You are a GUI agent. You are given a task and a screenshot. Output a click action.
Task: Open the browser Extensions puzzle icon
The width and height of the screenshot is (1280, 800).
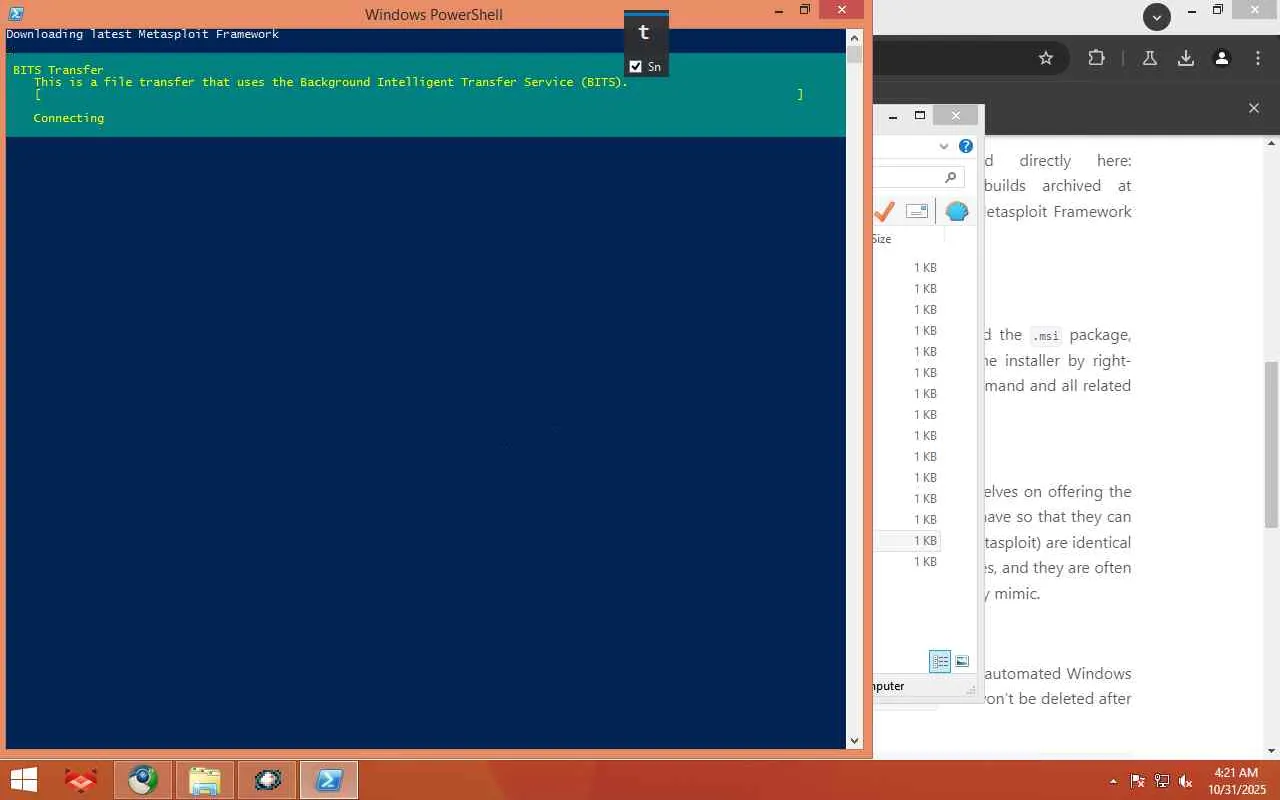coord(1096,58)
